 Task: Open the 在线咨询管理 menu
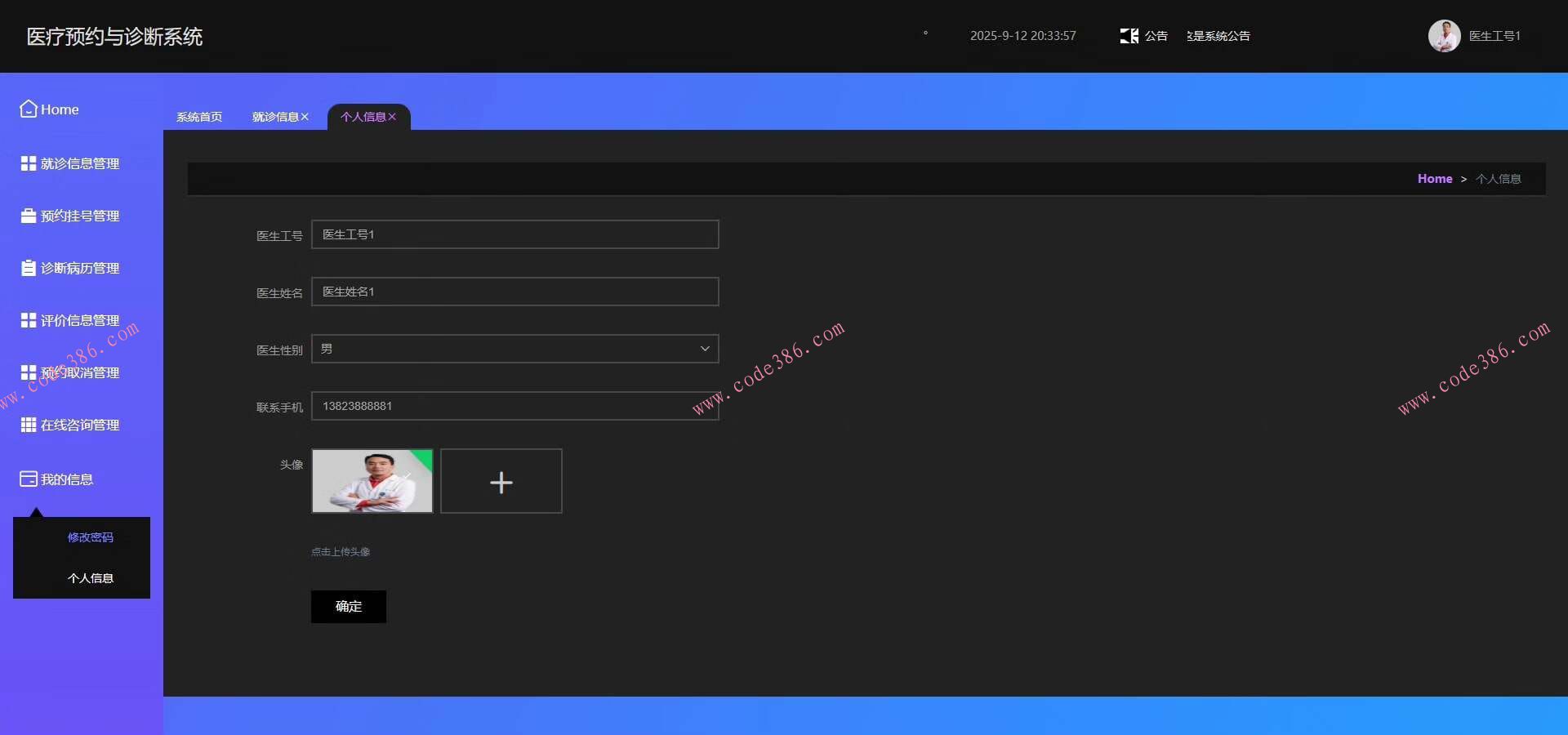[80, 425]
